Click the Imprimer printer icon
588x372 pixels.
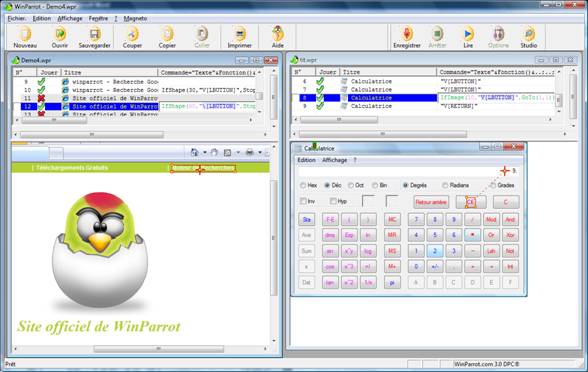[239, 34]
